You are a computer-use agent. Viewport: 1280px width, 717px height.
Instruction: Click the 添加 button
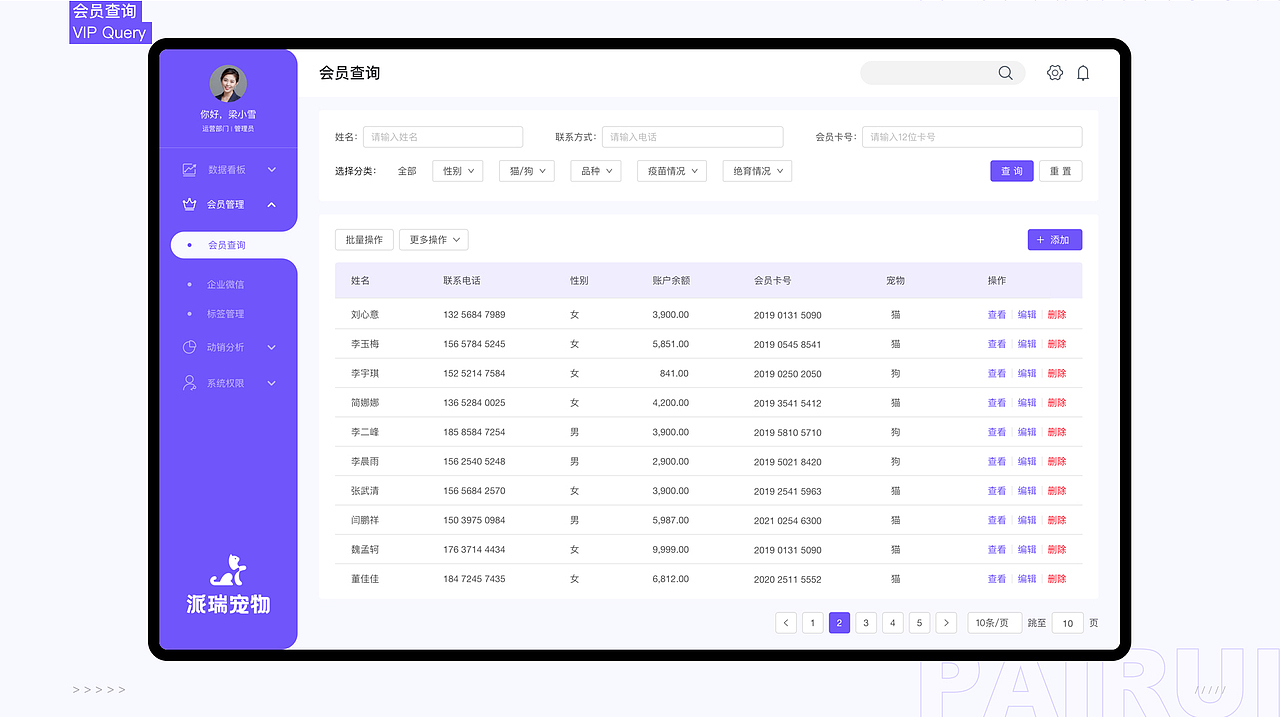pos(1055,240)
